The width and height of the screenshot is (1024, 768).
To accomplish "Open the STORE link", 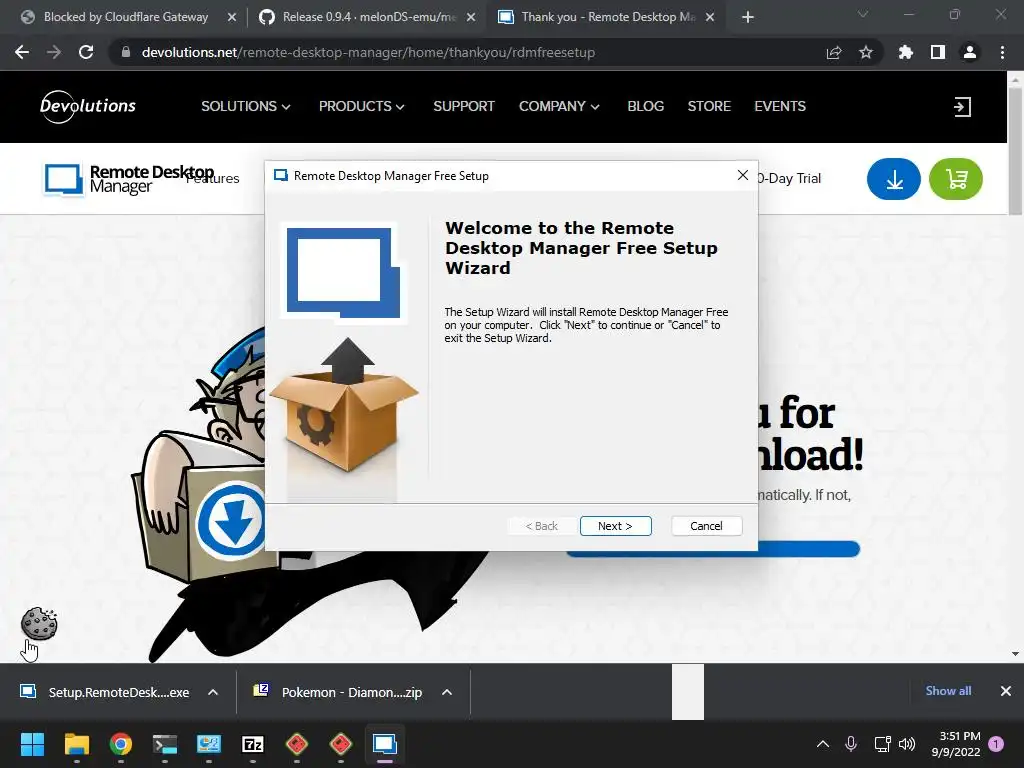I will (709, 106).
